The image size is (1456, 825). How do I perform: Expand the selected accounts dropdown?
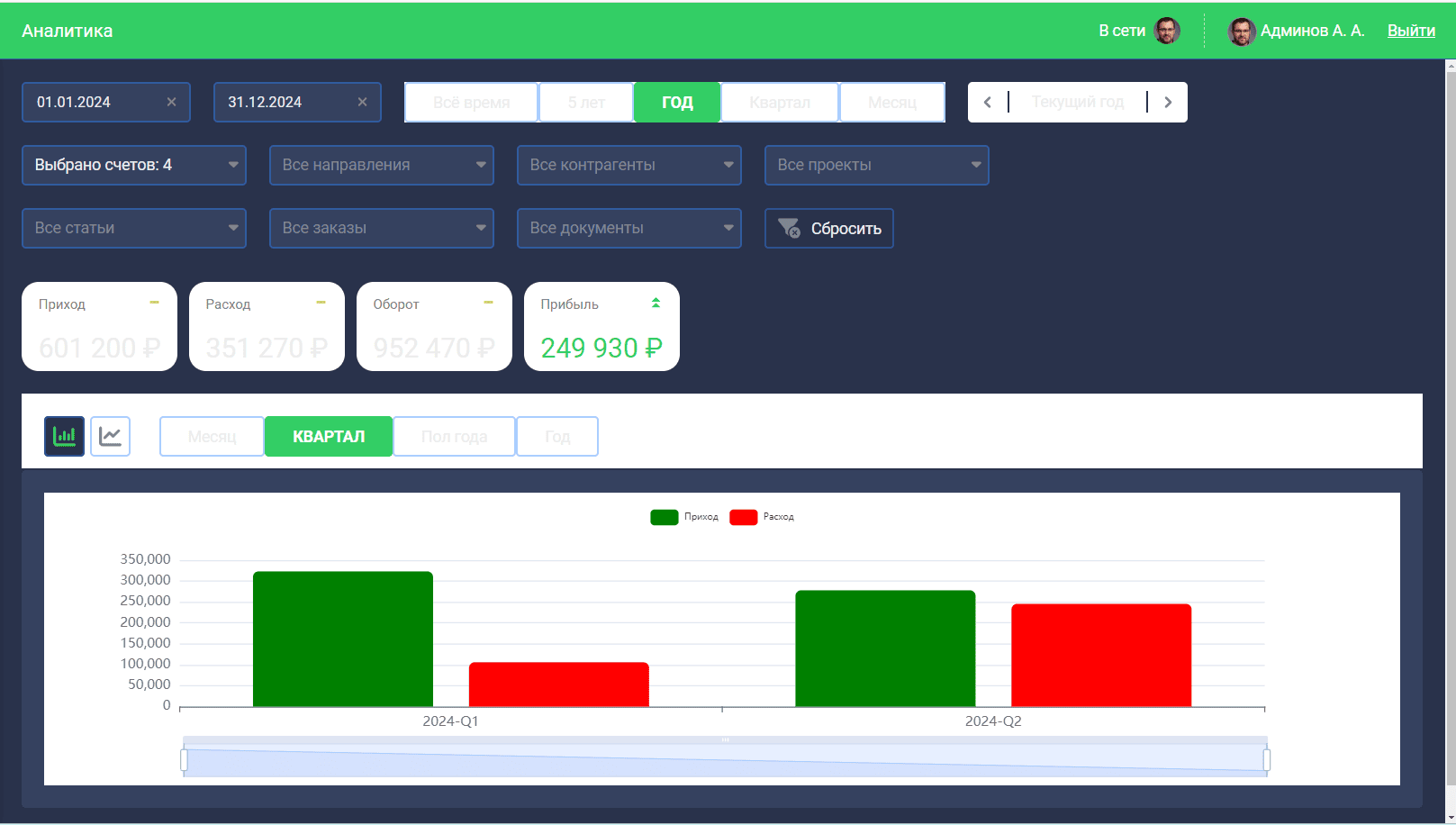[x=134, y=166]
